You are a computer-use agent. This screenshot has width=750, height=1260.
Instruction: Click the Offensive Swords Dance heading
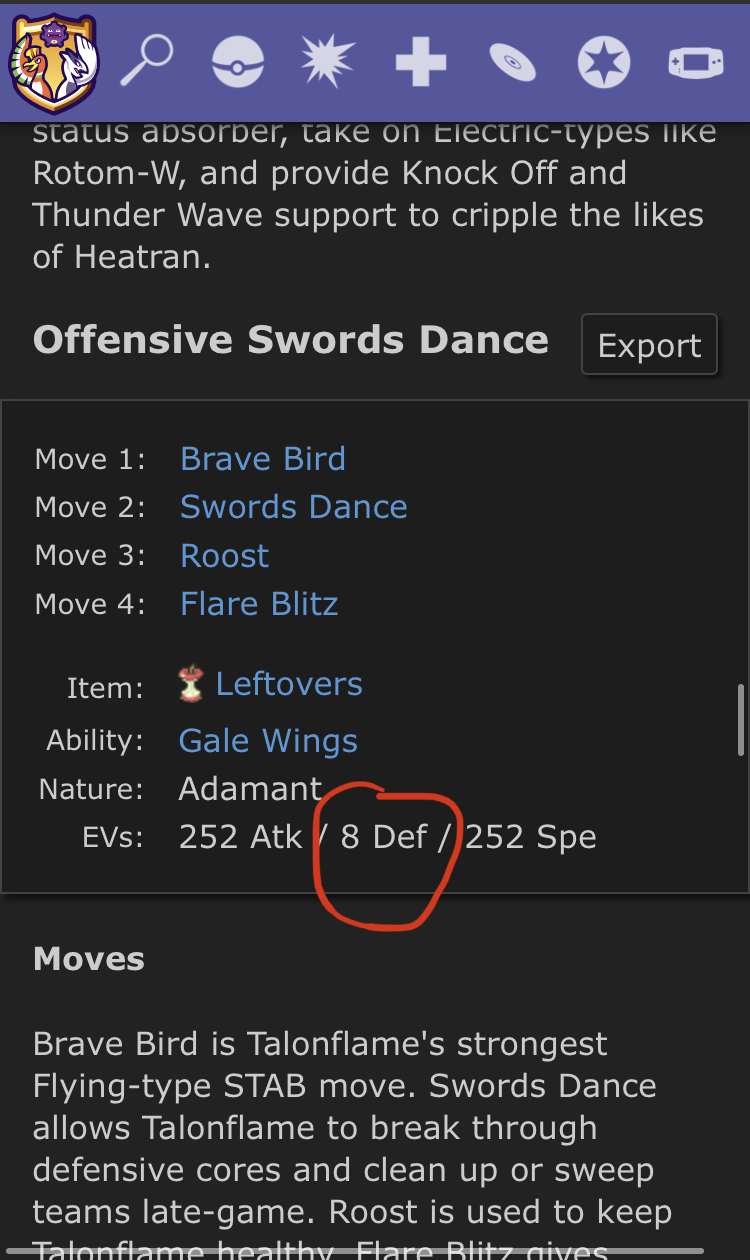[291, 340]
